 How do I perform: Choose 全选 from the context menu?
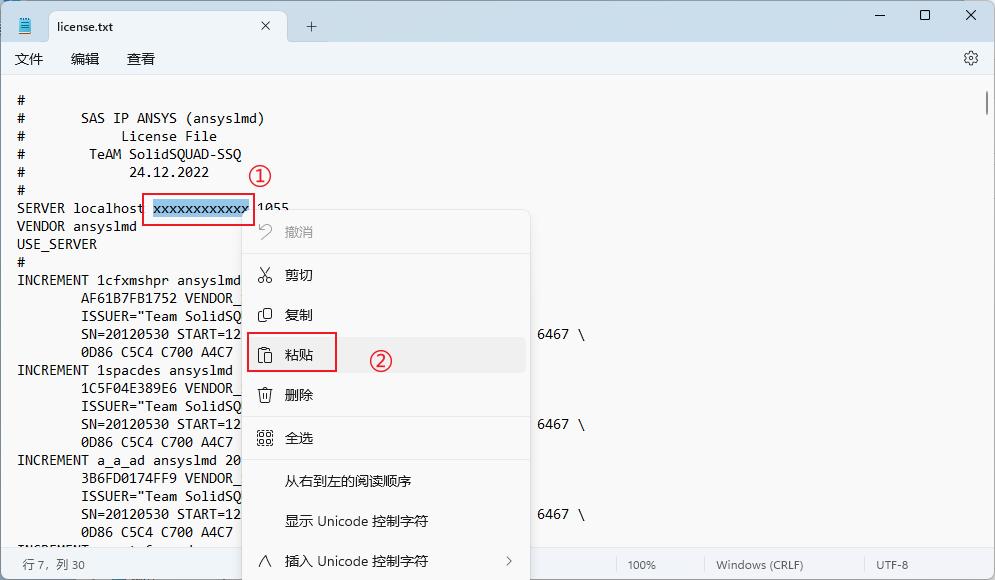[386, 438]
